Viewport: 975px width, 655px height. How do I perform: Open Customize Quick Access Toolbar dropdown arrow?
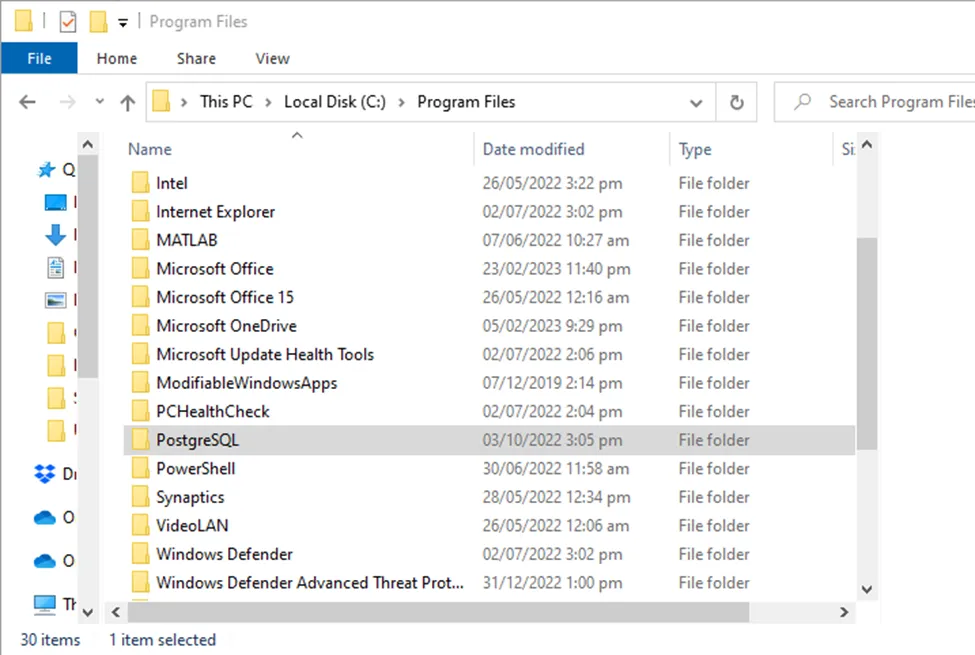click(123, 22)
